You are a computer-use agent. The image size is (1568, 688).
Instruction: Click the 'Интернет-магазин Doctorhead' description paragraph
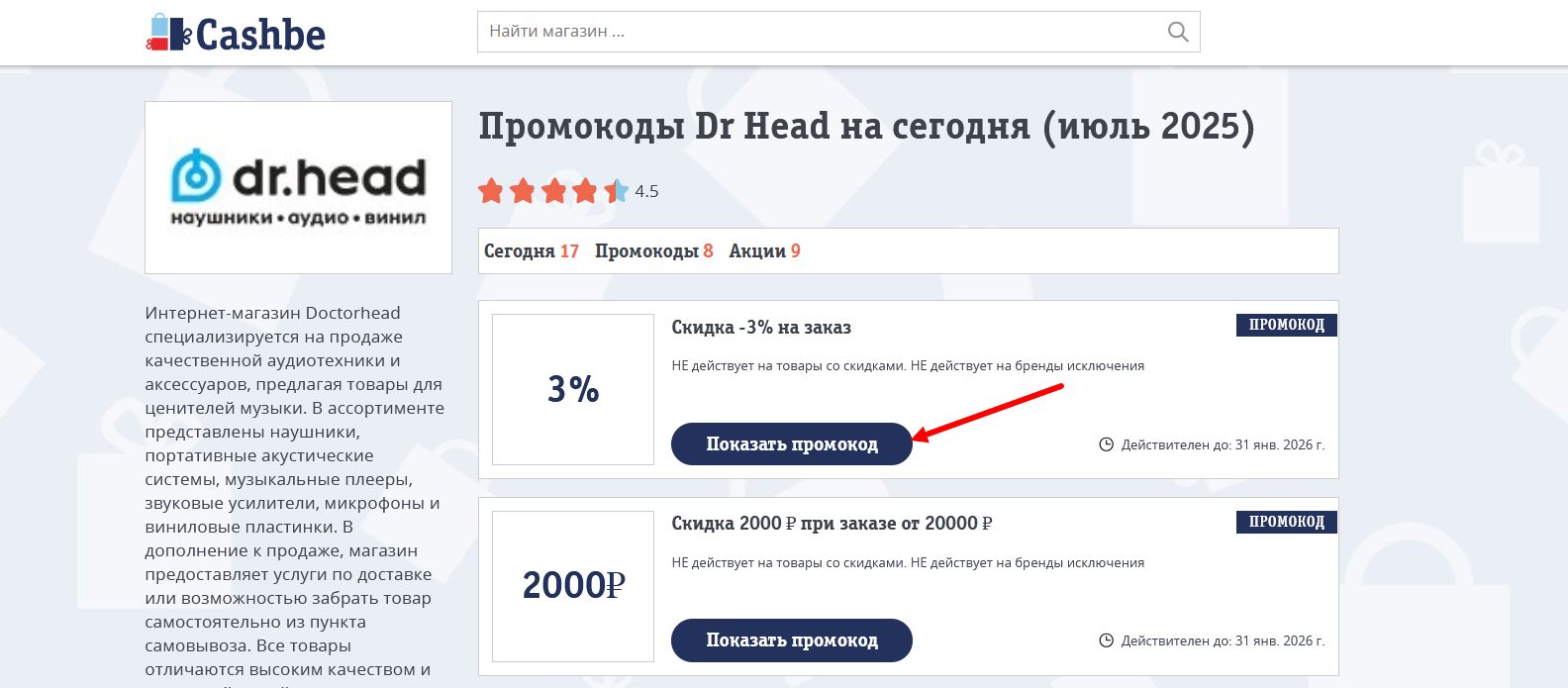(x=295, y=495)
